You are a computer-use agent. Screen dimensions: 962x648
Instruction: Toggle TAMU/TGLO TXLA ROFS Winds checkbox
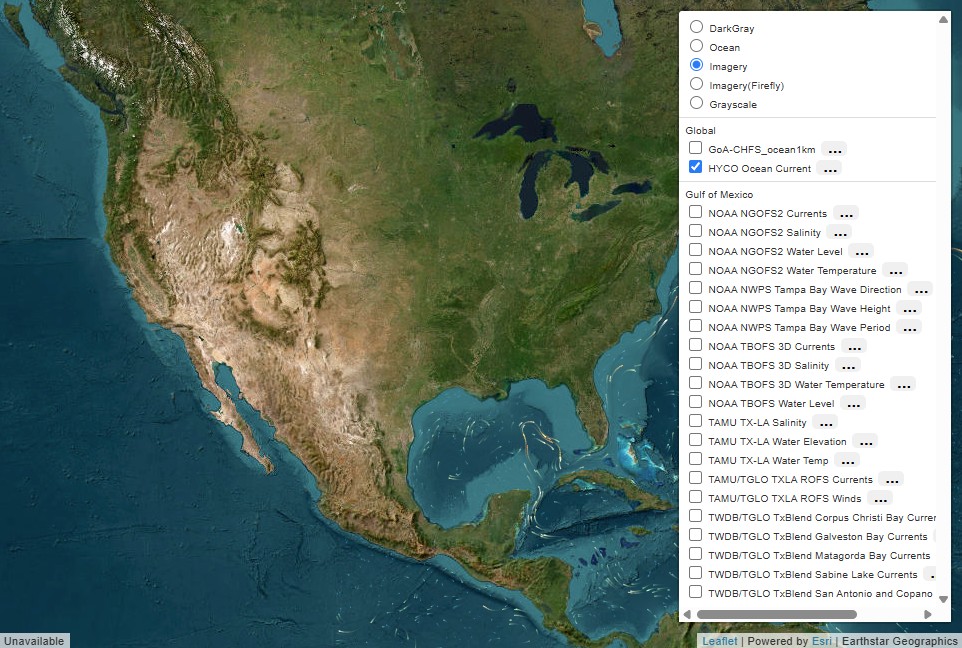point(695,497)
